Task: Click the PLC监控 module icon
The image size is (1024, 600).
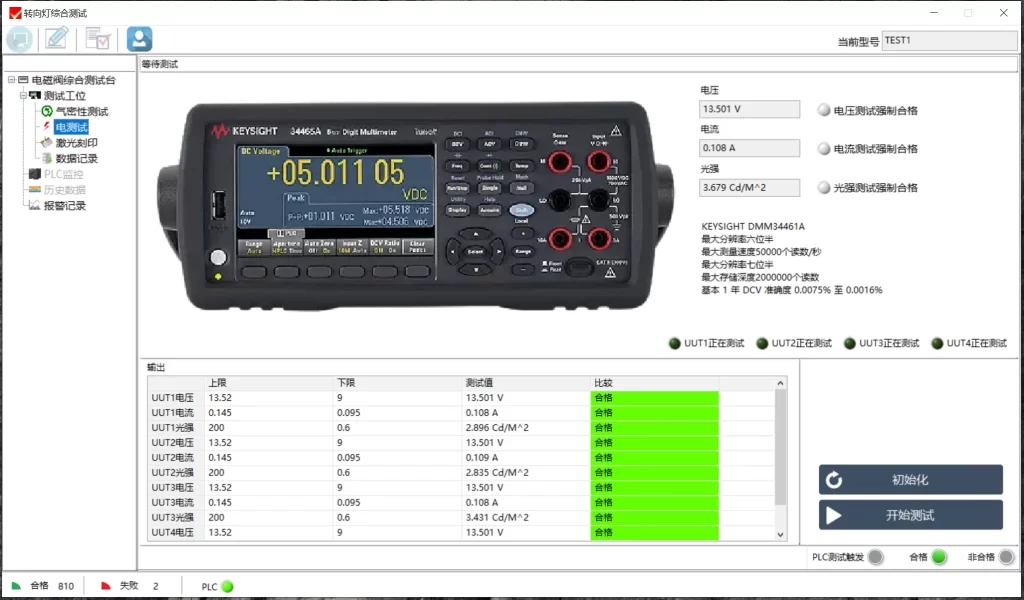Action: point(35,174)
